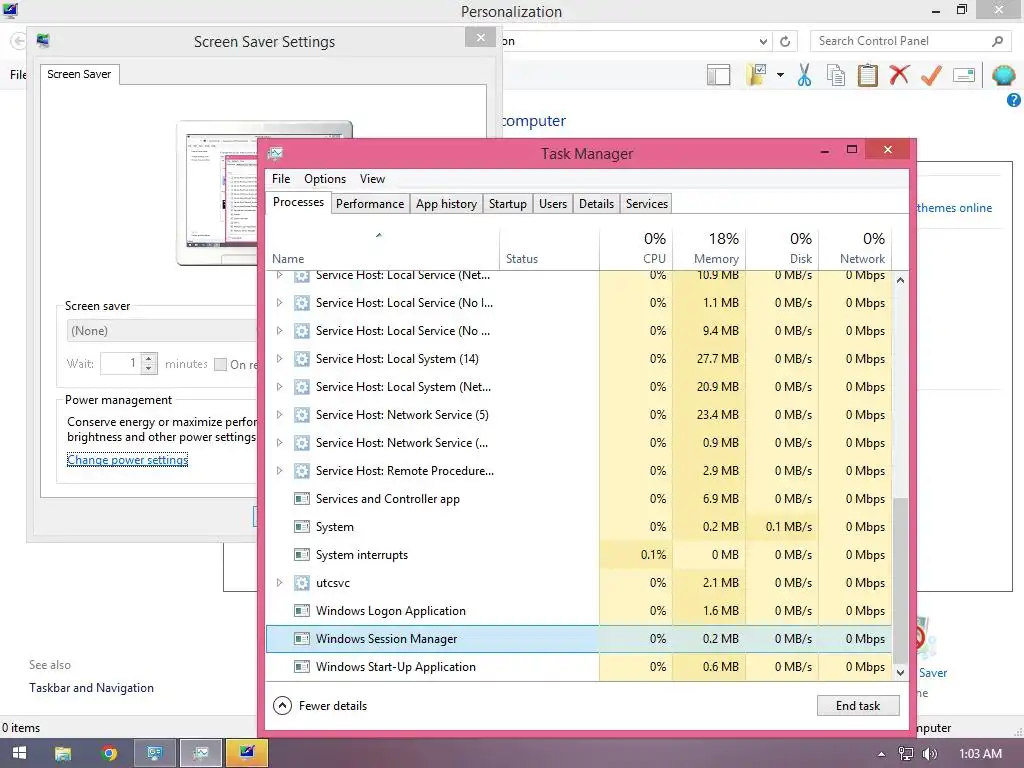Switch to the Performance tab
The width and height of the screenshot is (1024, 768).
[370, 204]
